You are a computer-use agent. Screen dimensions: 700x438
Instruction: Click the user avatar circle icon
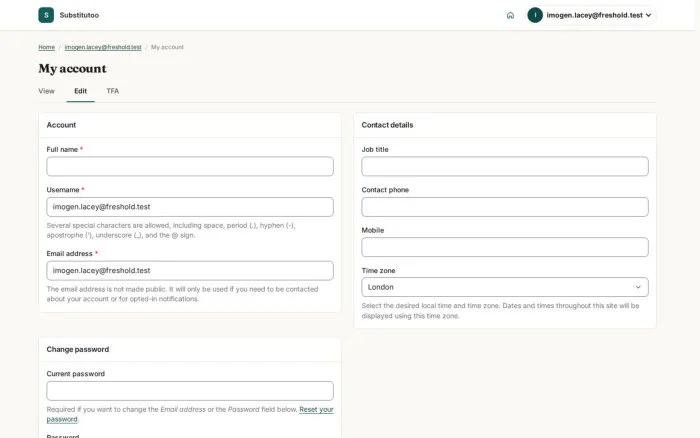click(x=535, y=15)
